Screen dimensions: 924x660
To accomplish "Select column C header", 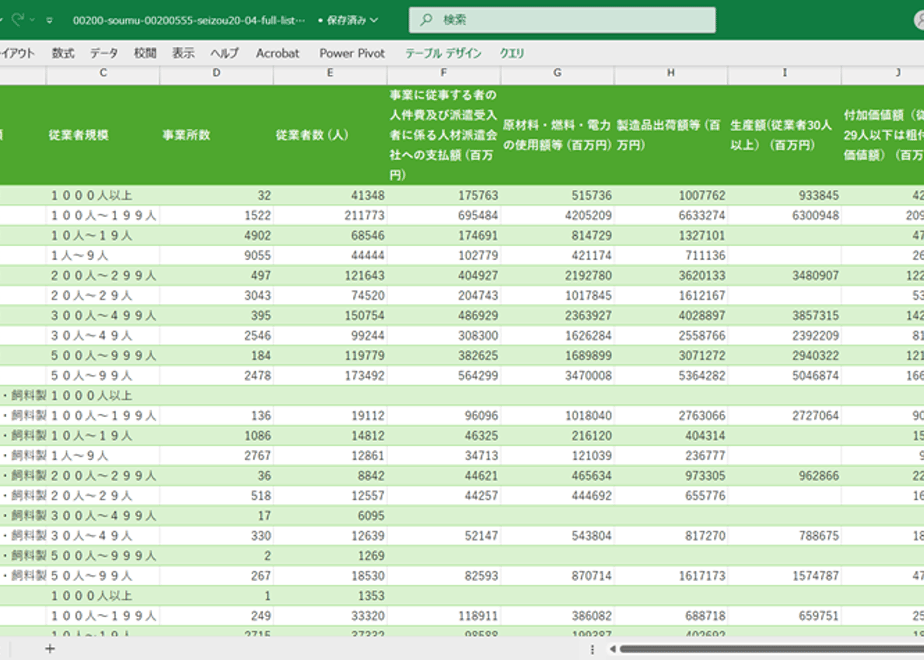I will (103, 73).
